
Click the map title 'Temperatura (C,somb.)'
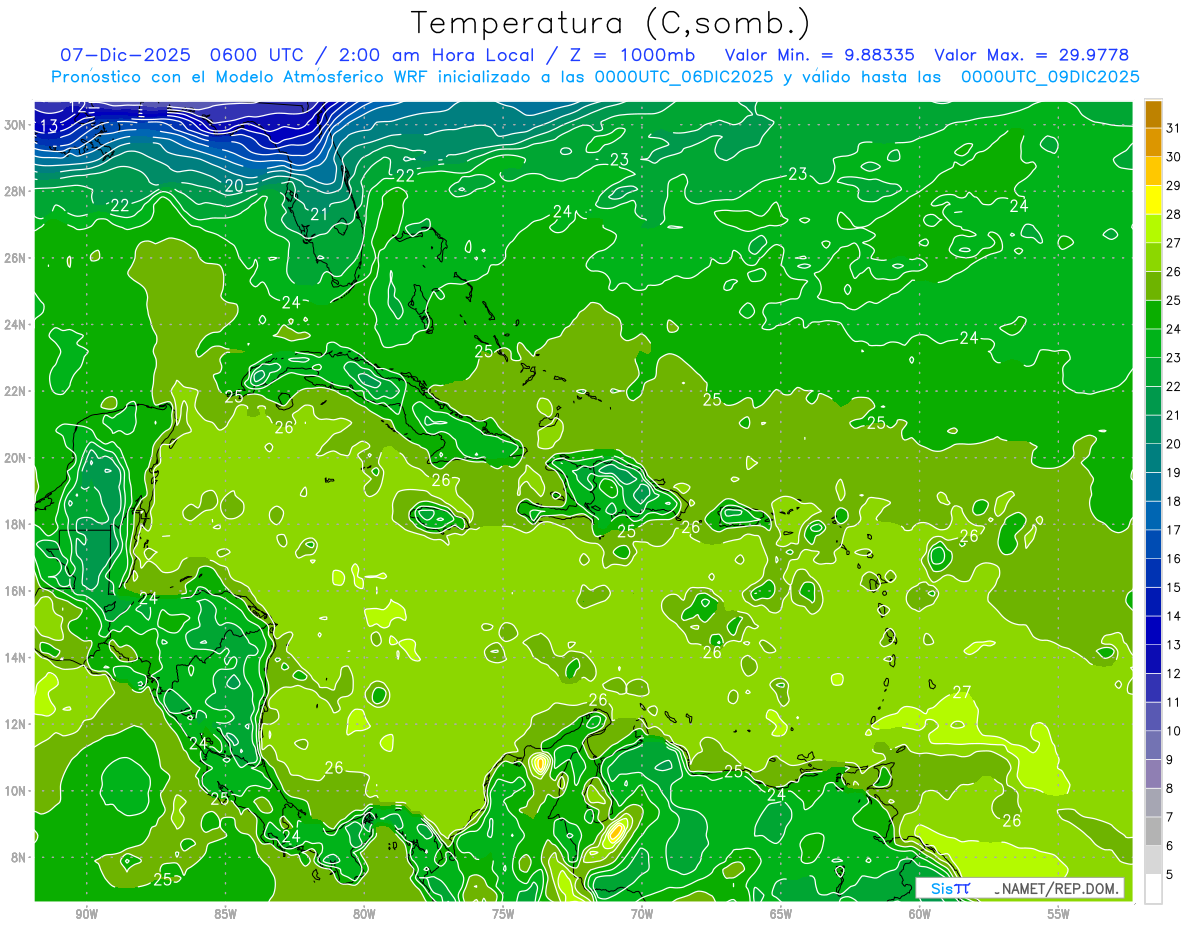pyautogui.click(x=611, y=23)
